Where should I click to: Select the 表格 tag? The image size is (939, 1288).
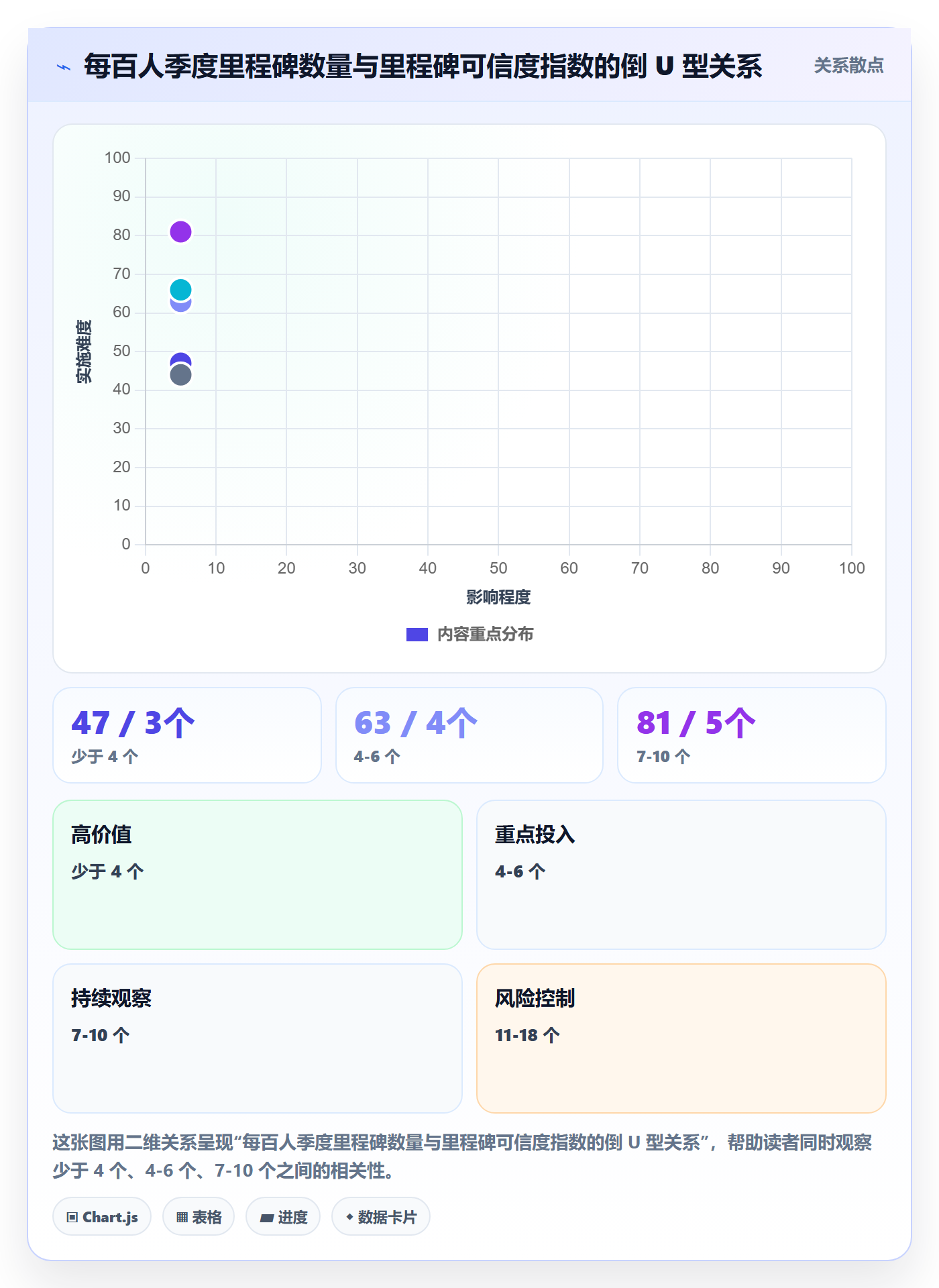pyautogui.click(x=199, y=1217)
